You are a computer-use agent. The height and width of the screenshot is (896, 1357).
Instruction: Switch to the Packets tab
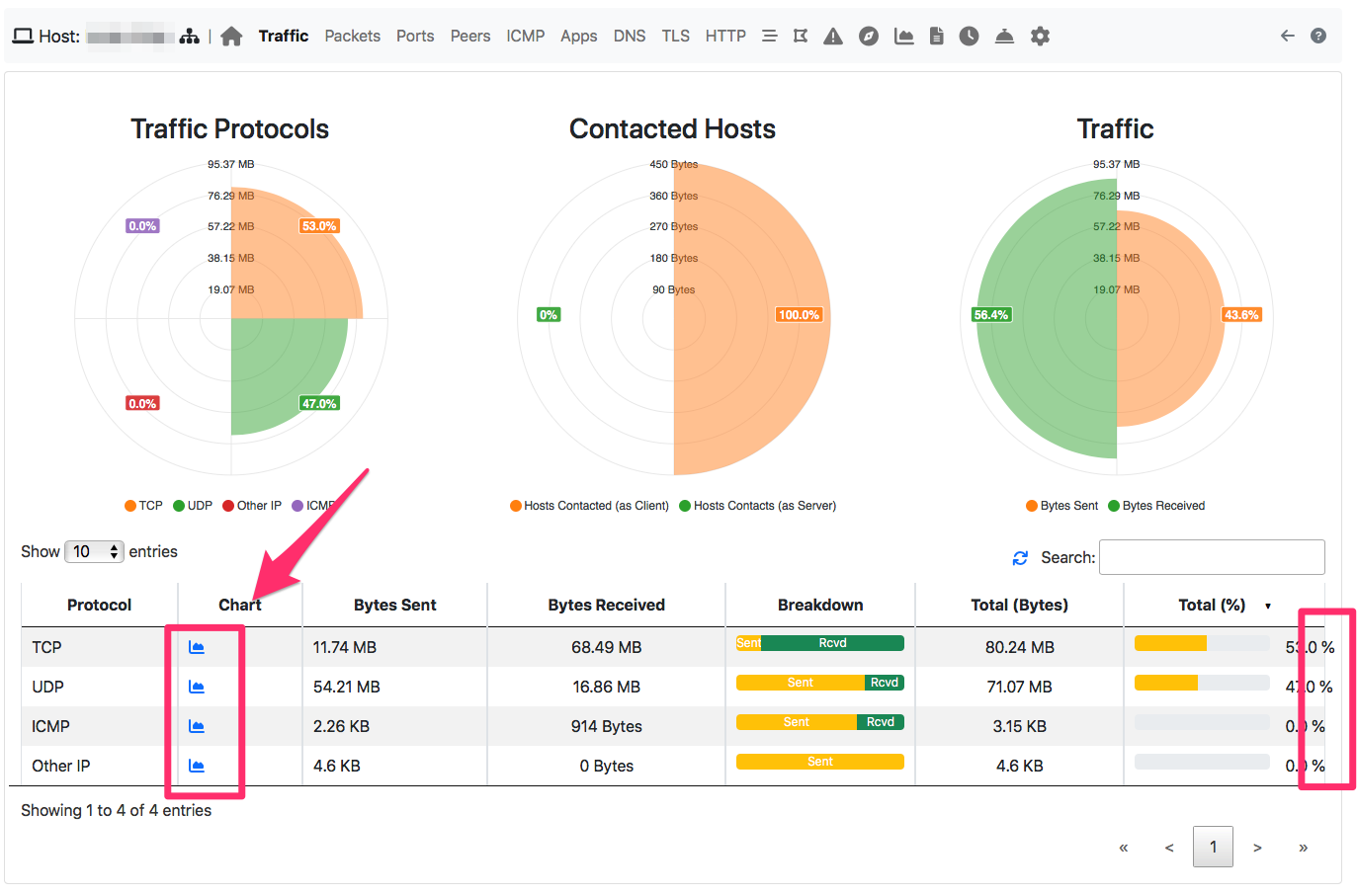(x=352, y=36)
